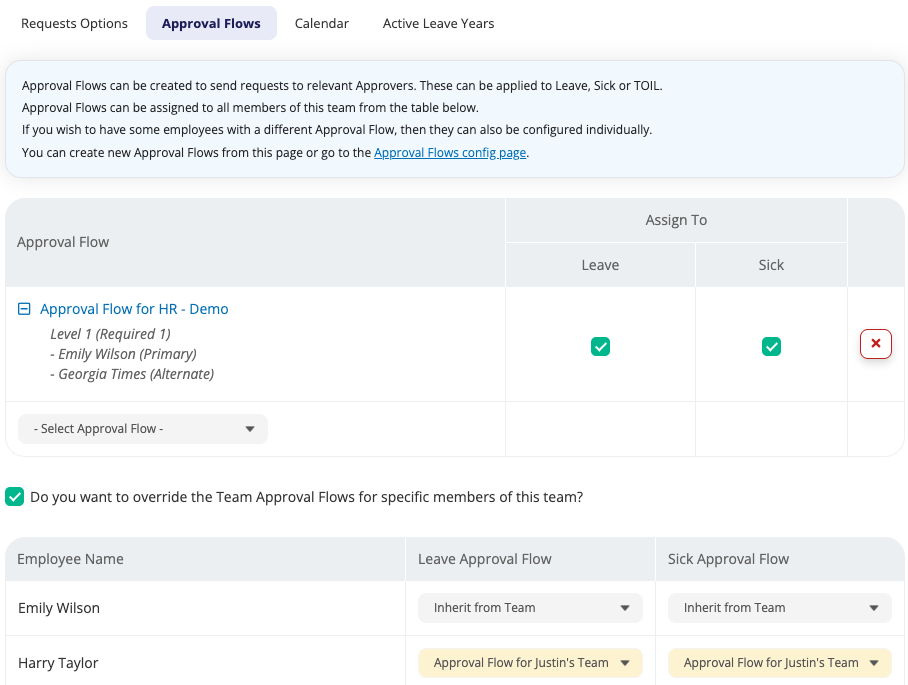Collapse the Approval Flow for HR - Demo row
The height and width of the screenshot is (685, 908).
coord(25,310)
